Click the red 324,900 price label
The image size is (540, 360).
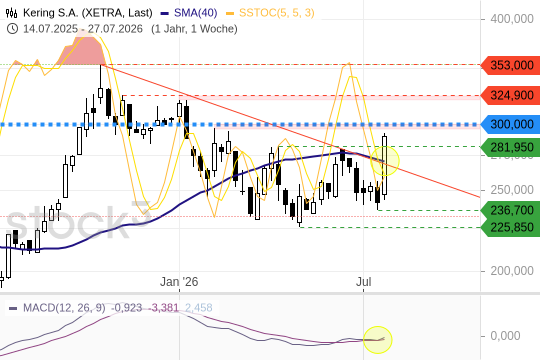[510, 95]
